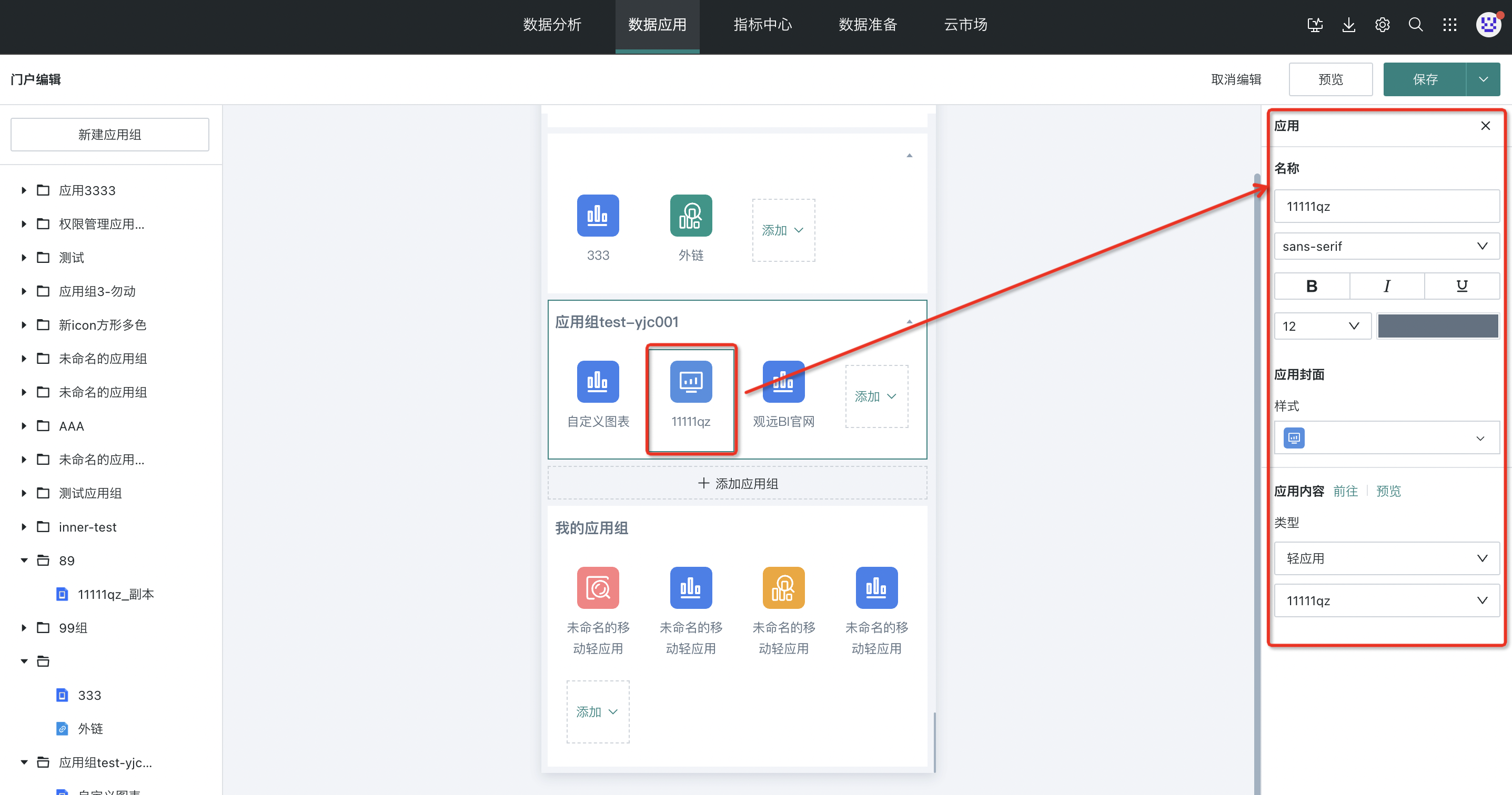
Task: Toggle italic text formatting
Action: [x=1386, y=287]
